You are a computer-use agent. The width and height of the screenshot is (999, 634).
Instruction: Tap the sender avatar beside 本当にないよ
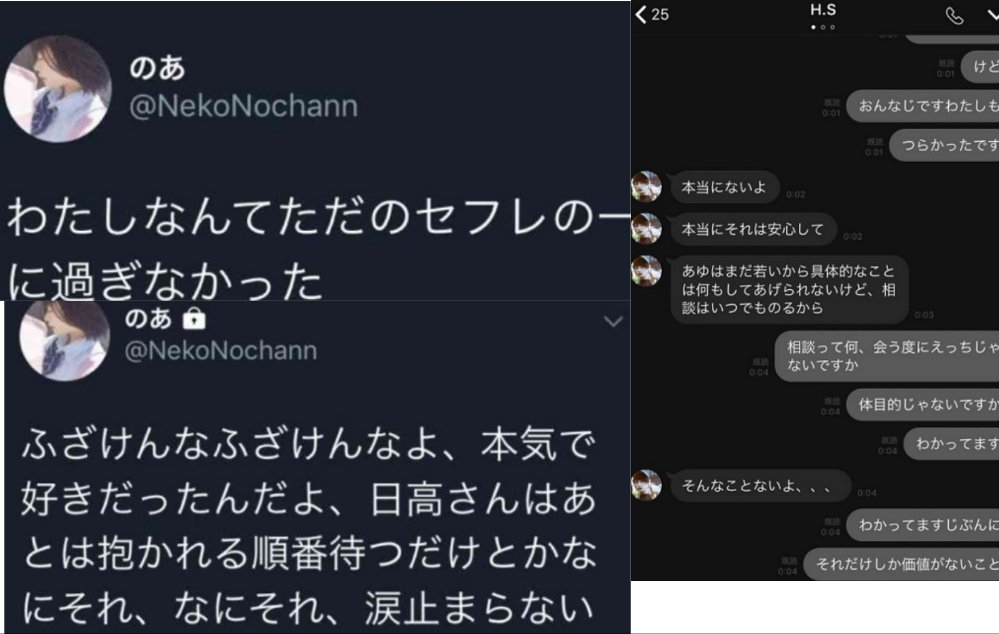click(x=647, y=187)
